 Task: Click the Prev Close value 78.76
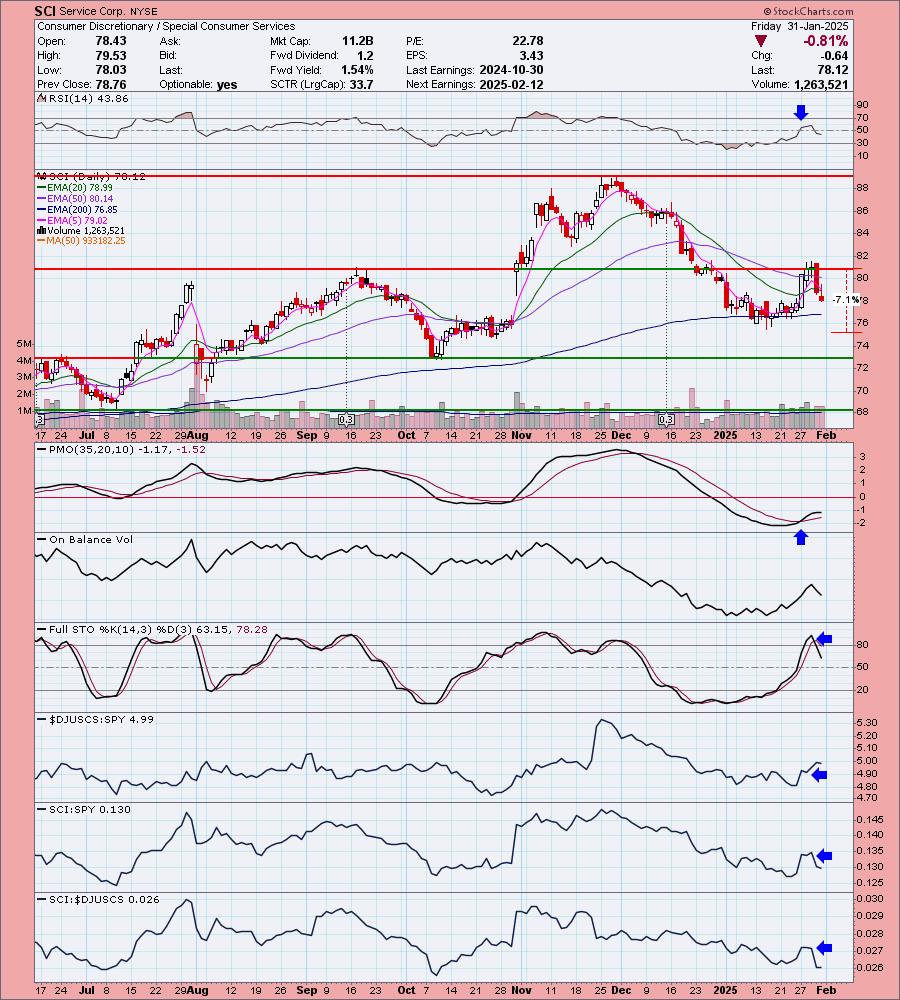(x=111, y=84)
